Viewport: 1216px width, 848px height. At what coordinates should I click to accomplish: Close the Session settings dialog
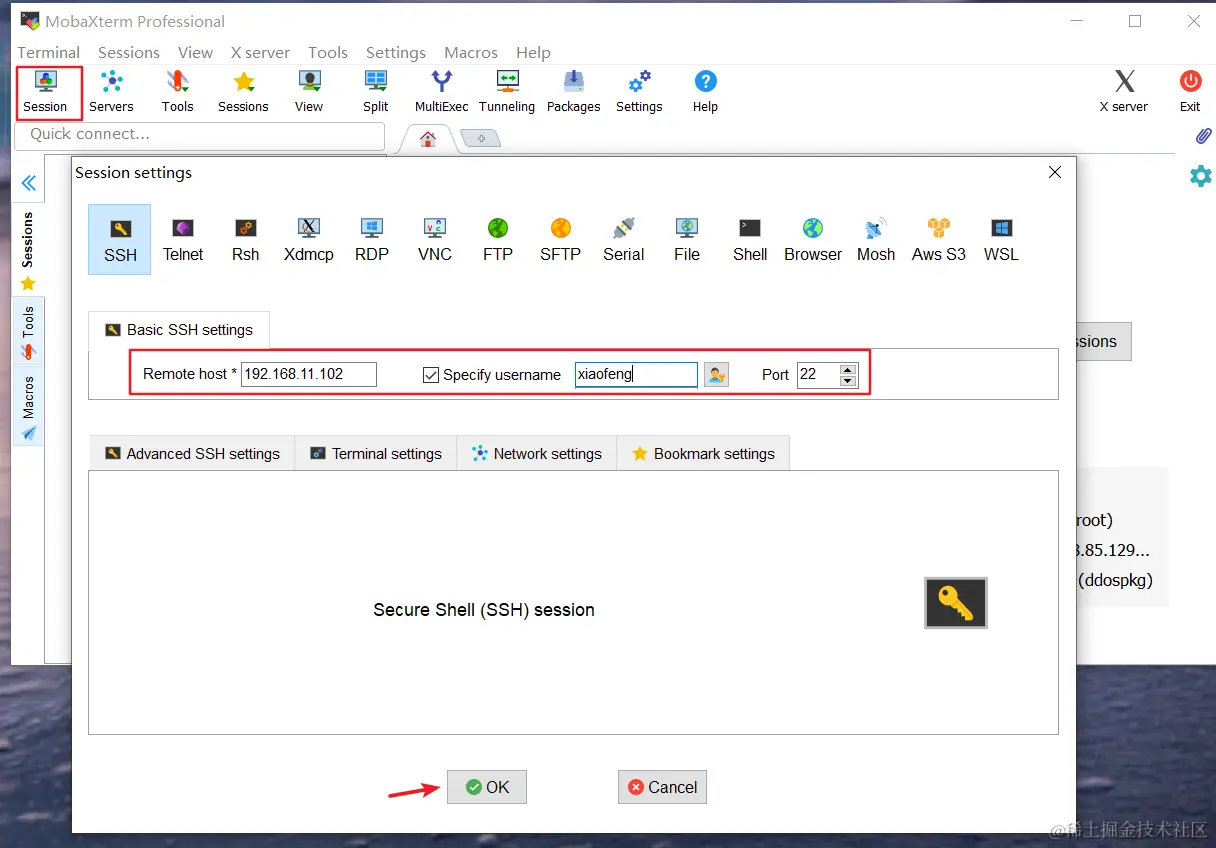1054,172
